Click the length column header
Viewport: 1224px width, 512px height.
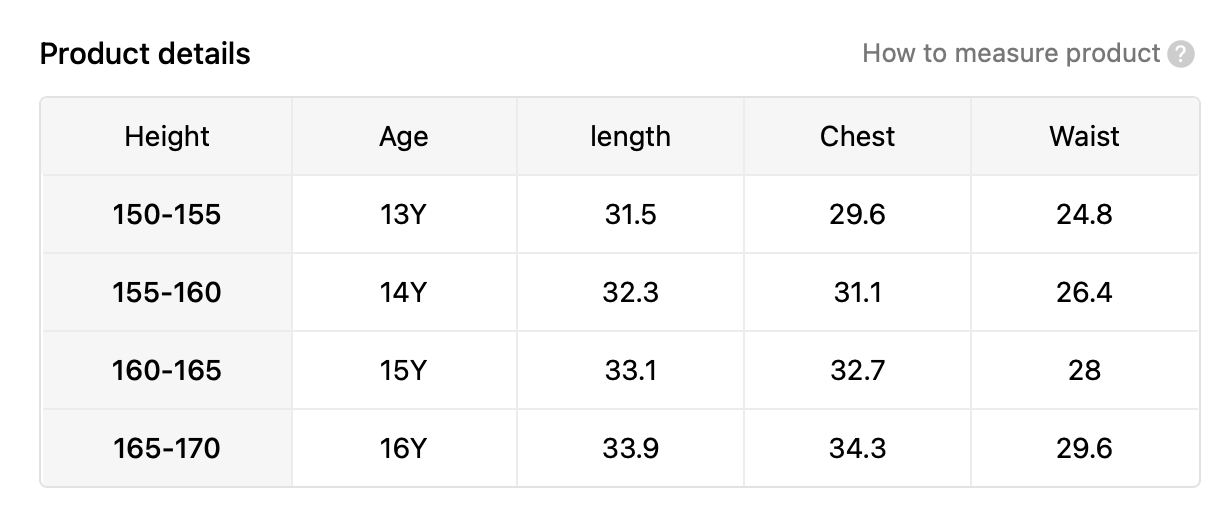pos(630,136)
